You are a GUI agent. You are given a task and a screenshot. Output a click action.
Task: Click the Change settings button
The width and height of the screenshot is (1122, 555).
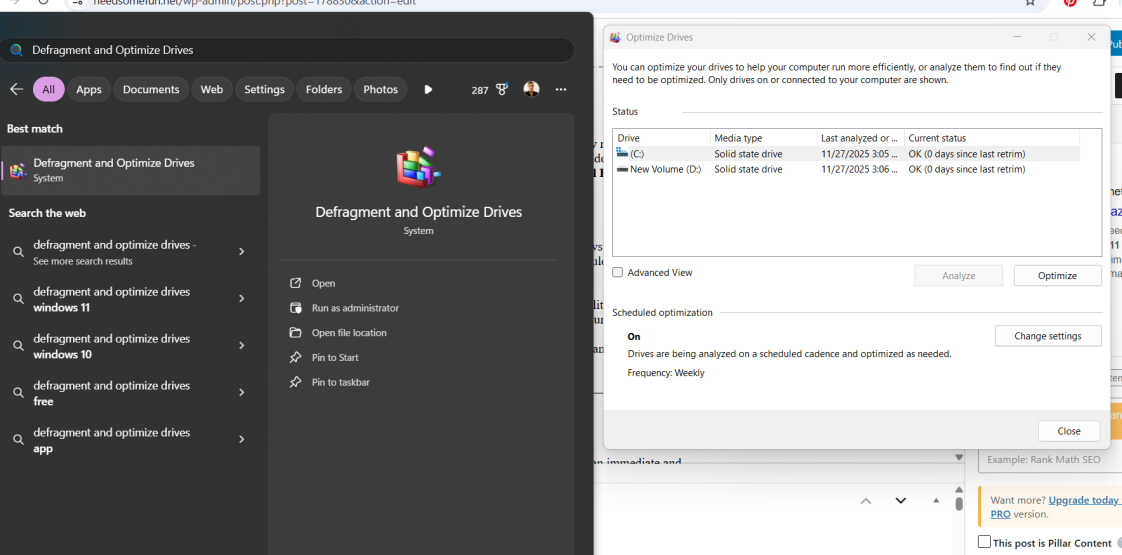[1048, 335]
